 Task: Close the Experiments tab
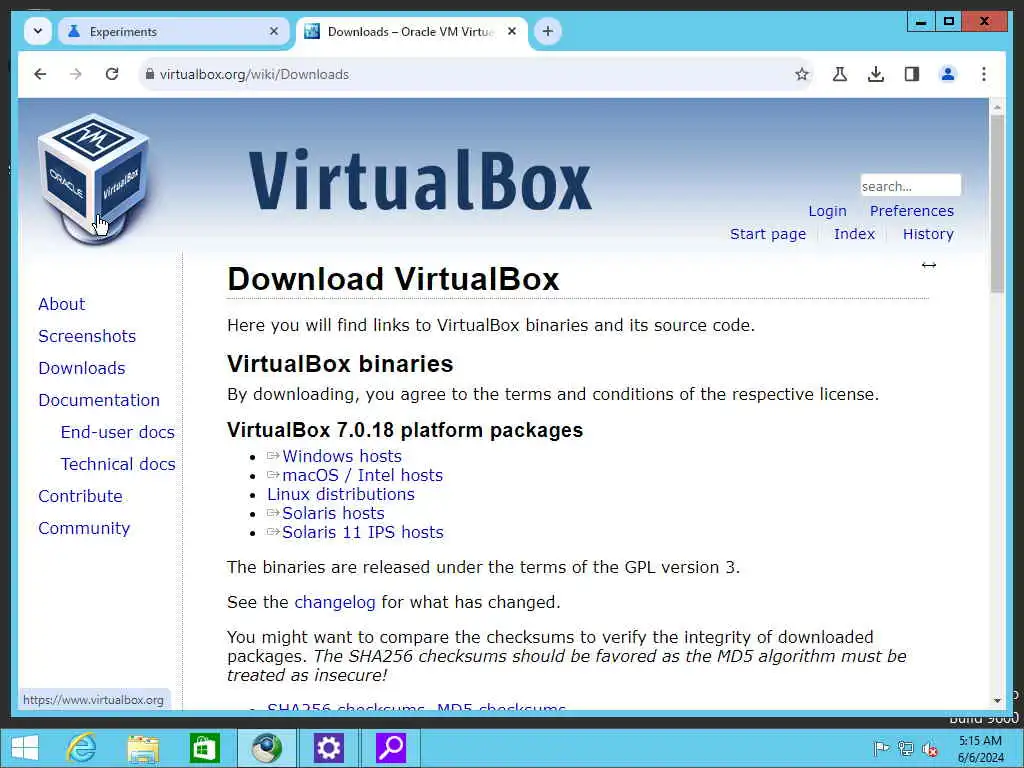274,31
